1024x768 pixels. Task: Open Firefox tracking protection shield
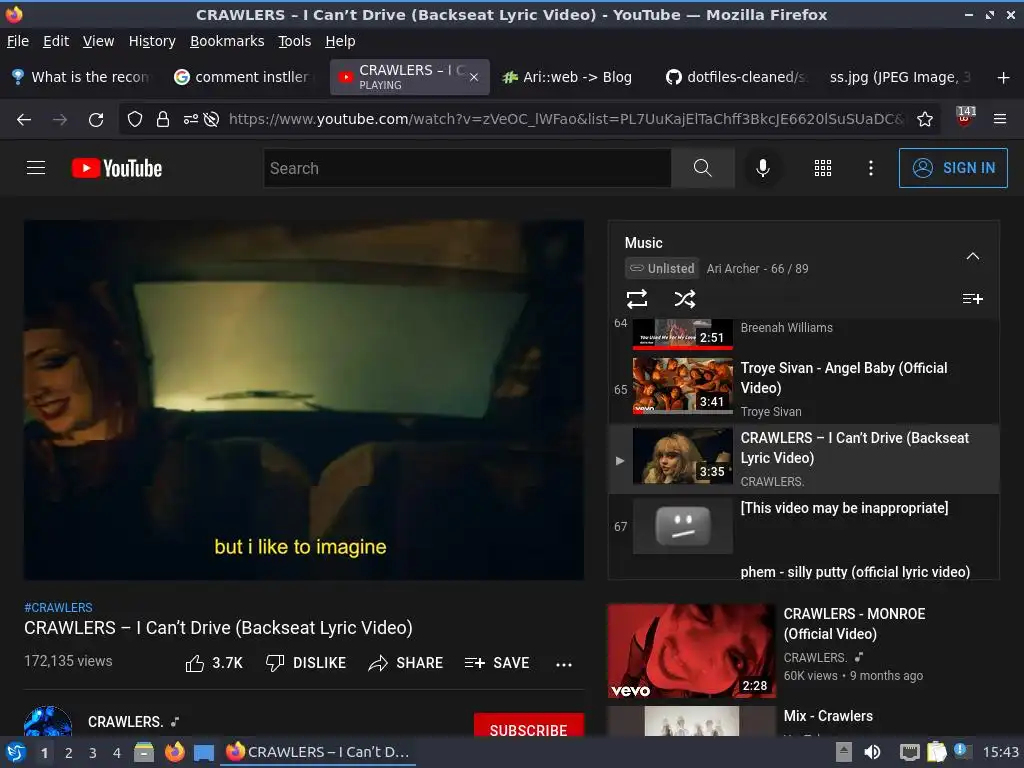click(135, 120)
